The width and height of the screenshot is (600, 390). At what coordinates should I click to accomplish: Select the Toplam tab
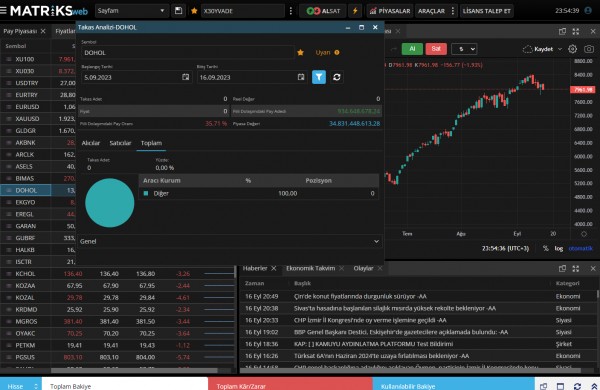(x=151, y=143)
